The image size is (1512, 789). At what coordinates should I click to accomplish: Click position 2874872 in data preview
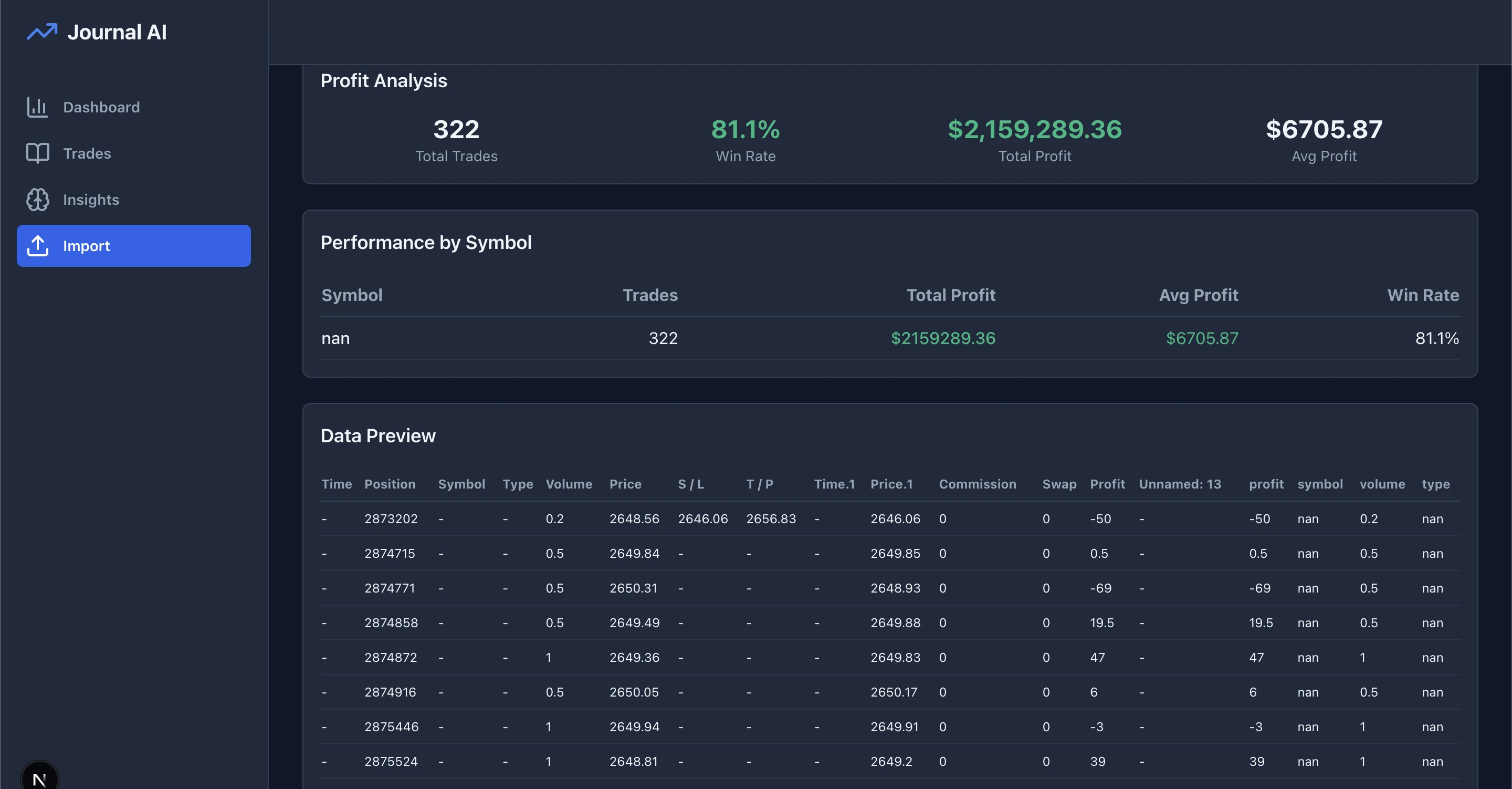(x=391, y=657)
